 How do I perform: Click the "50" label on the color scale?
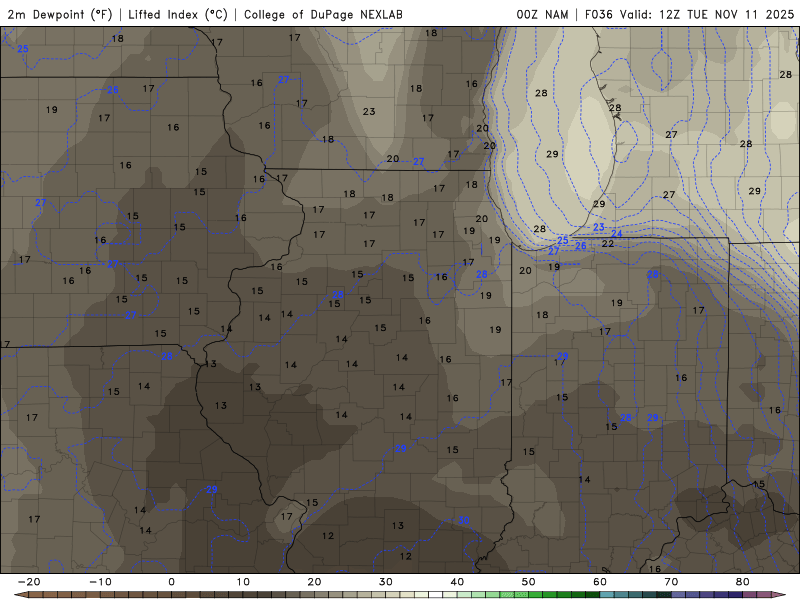pyautogui.click(x=529, y=582)
